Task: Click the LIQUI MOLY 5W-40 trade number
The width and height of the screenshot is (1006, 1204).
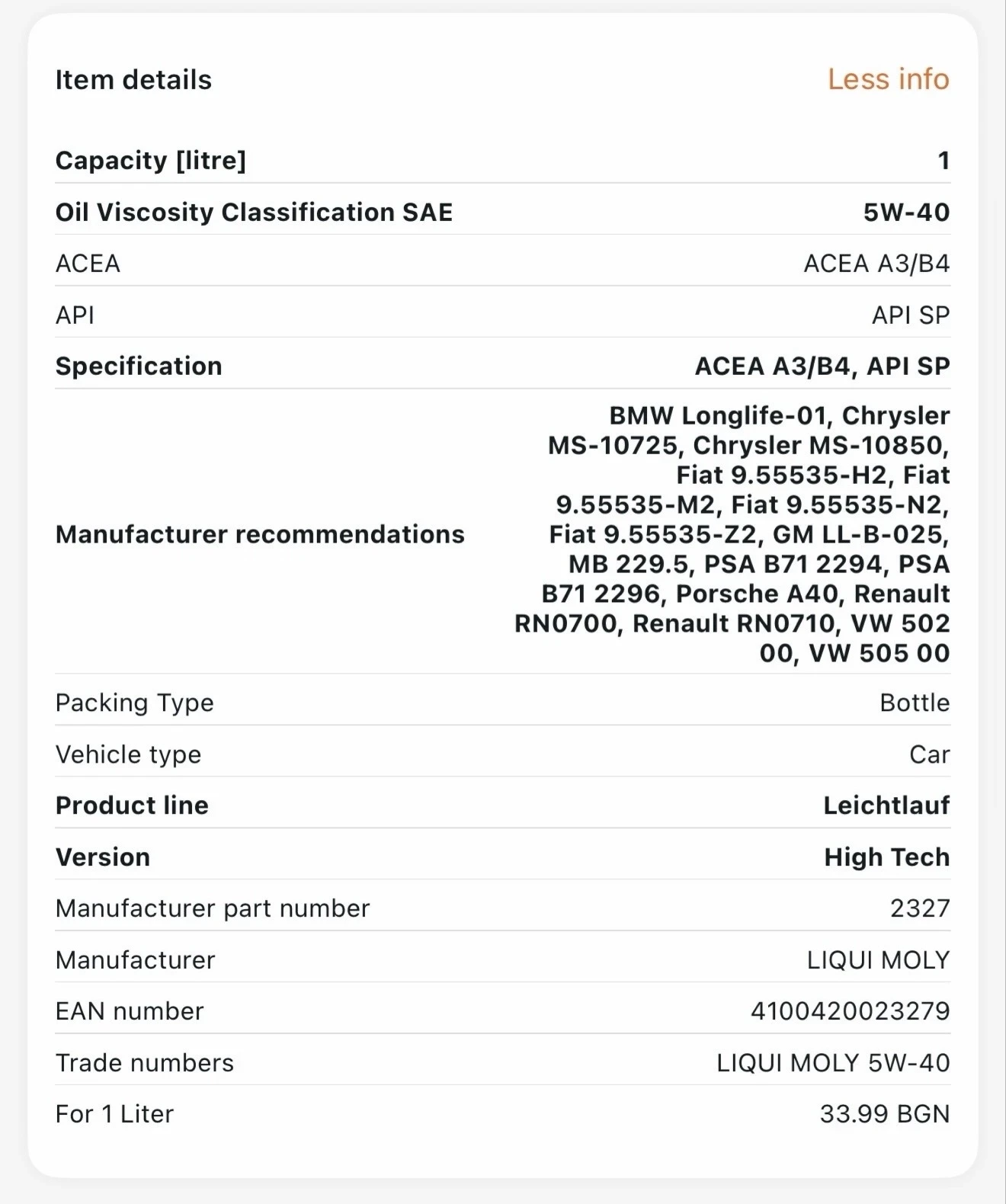Action: 831,1062
